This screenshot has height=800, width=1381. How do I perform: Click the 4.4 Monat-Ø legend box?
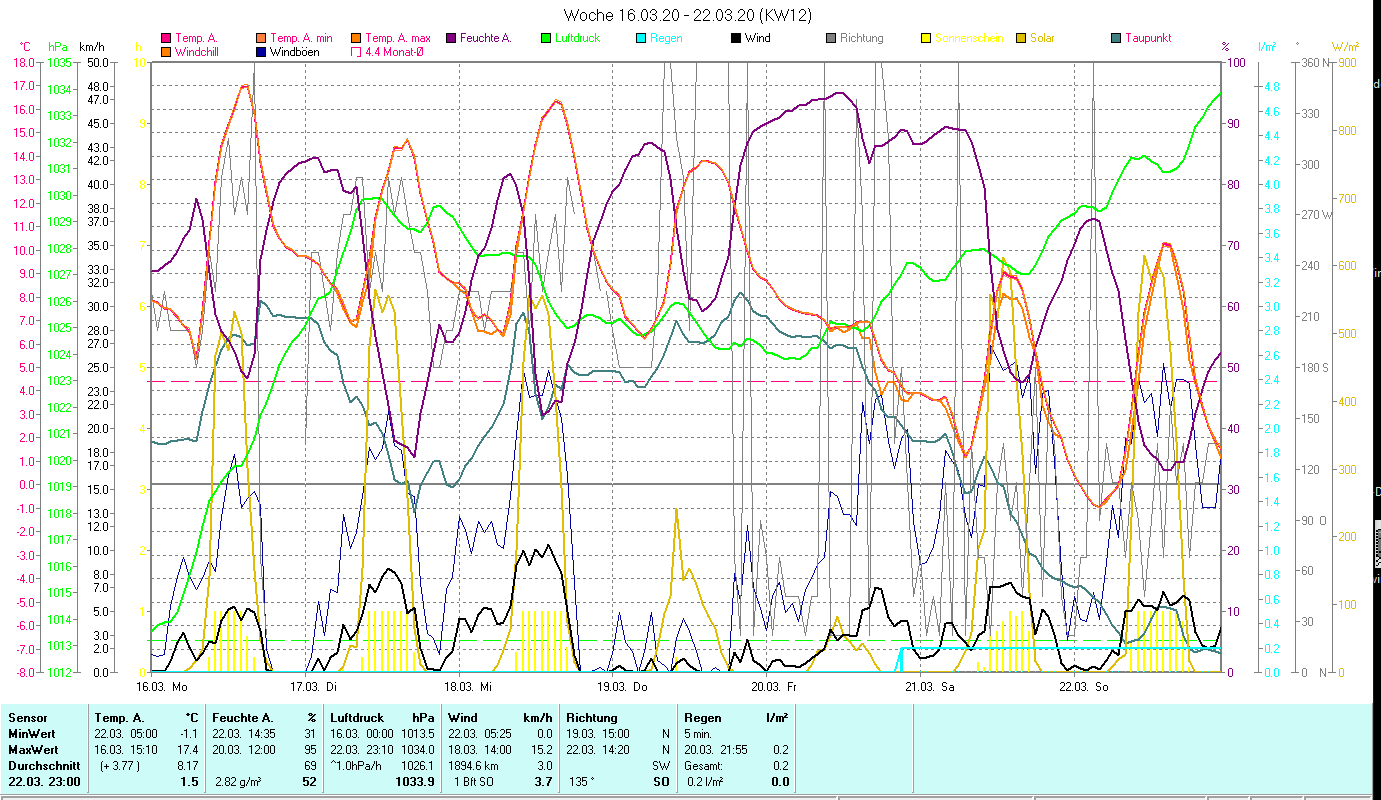tap(356, 52)
